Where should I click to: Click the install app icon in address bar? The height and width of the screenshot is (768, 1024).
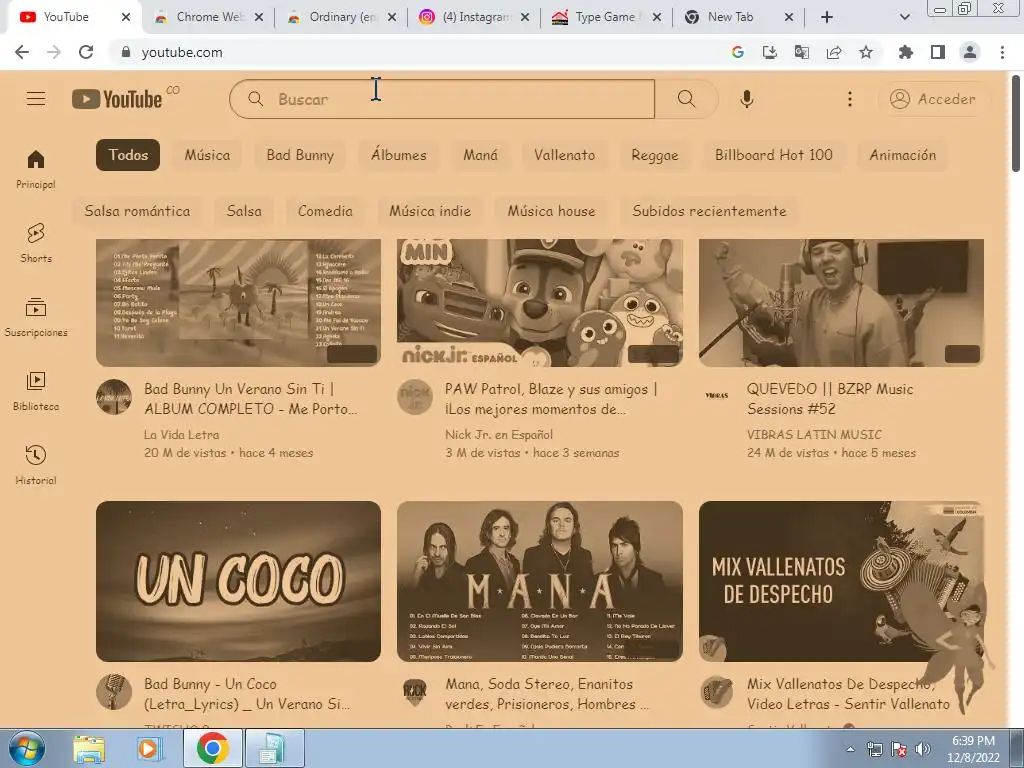coord(770,52)
